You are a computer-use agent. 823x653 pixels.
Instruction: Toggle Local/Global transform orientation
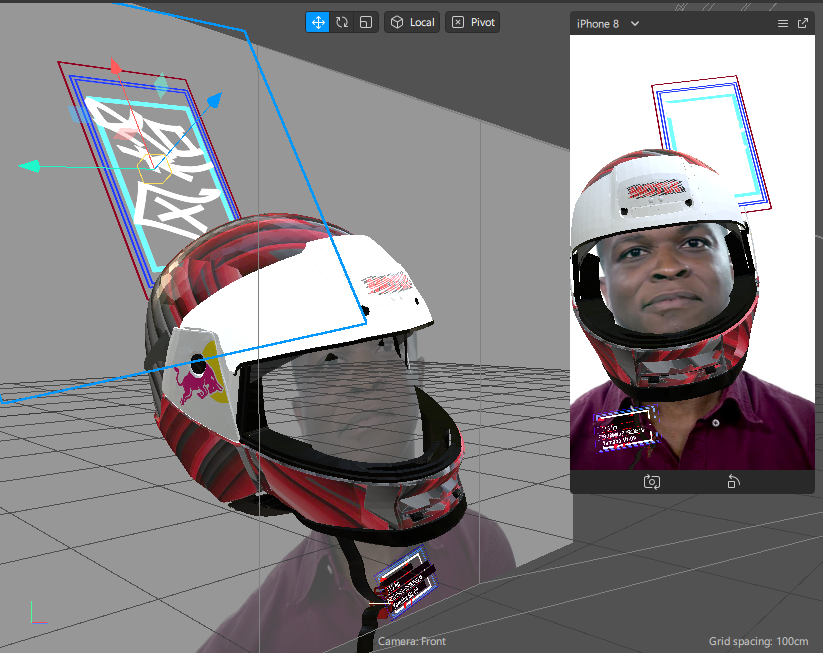click(412, 21)
